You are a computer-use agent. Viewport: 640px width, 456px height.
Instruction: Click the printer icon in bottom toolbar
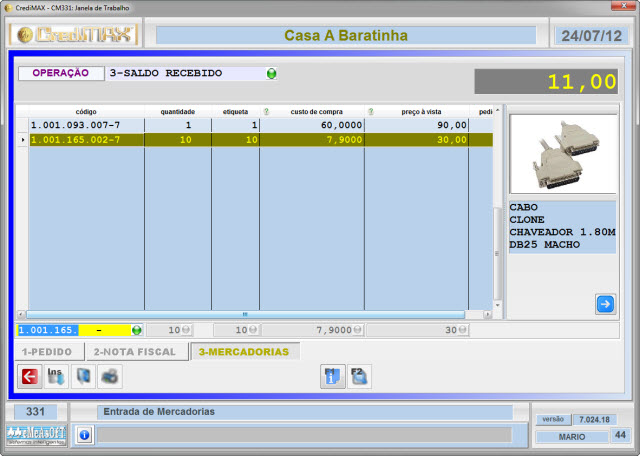109,376
